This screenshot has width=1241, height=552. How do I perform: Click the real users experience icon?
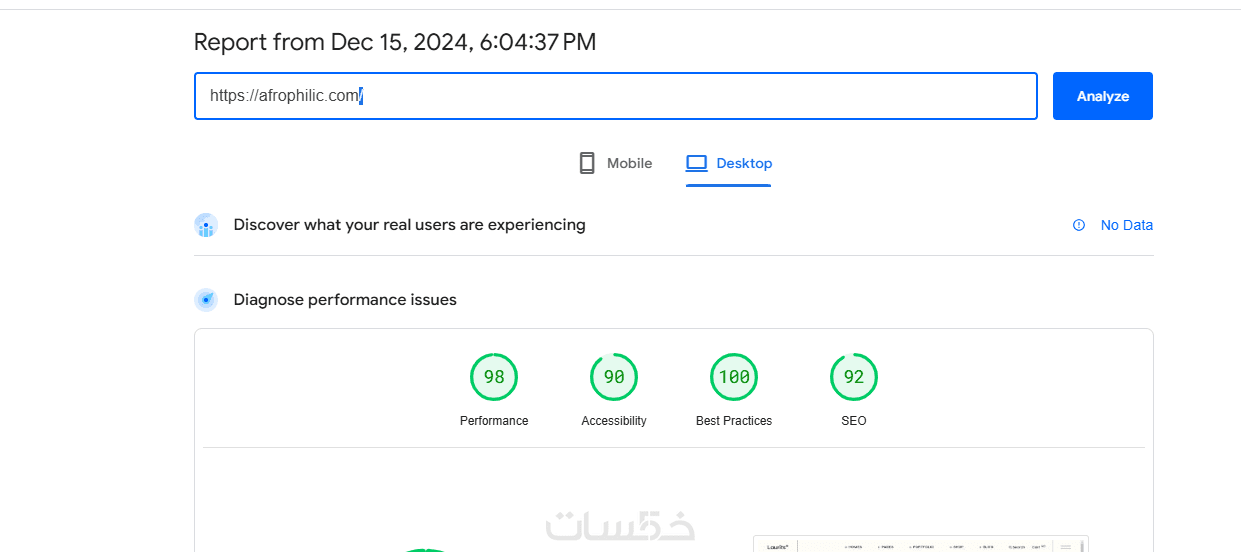[206, 225]
